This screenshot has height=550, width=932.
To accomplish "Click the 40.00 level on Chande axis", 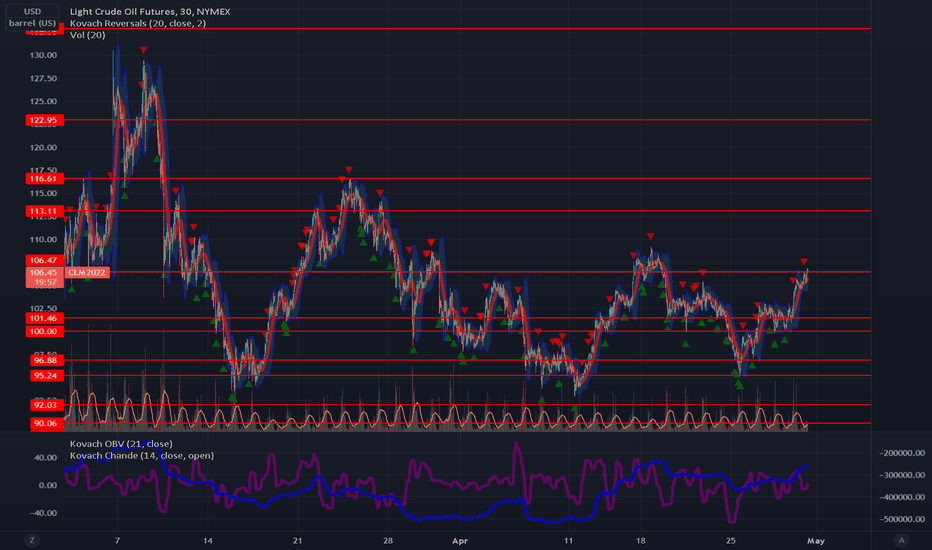I will point(46,457).
